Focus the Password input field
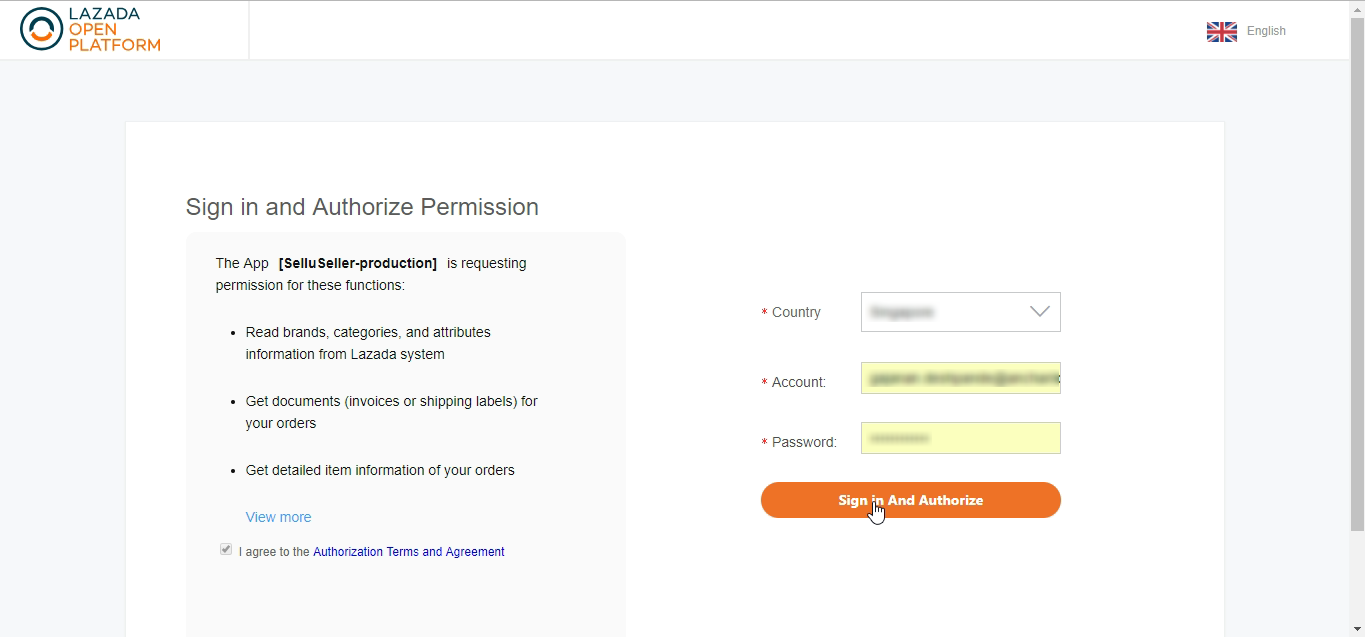 [960, 438]
